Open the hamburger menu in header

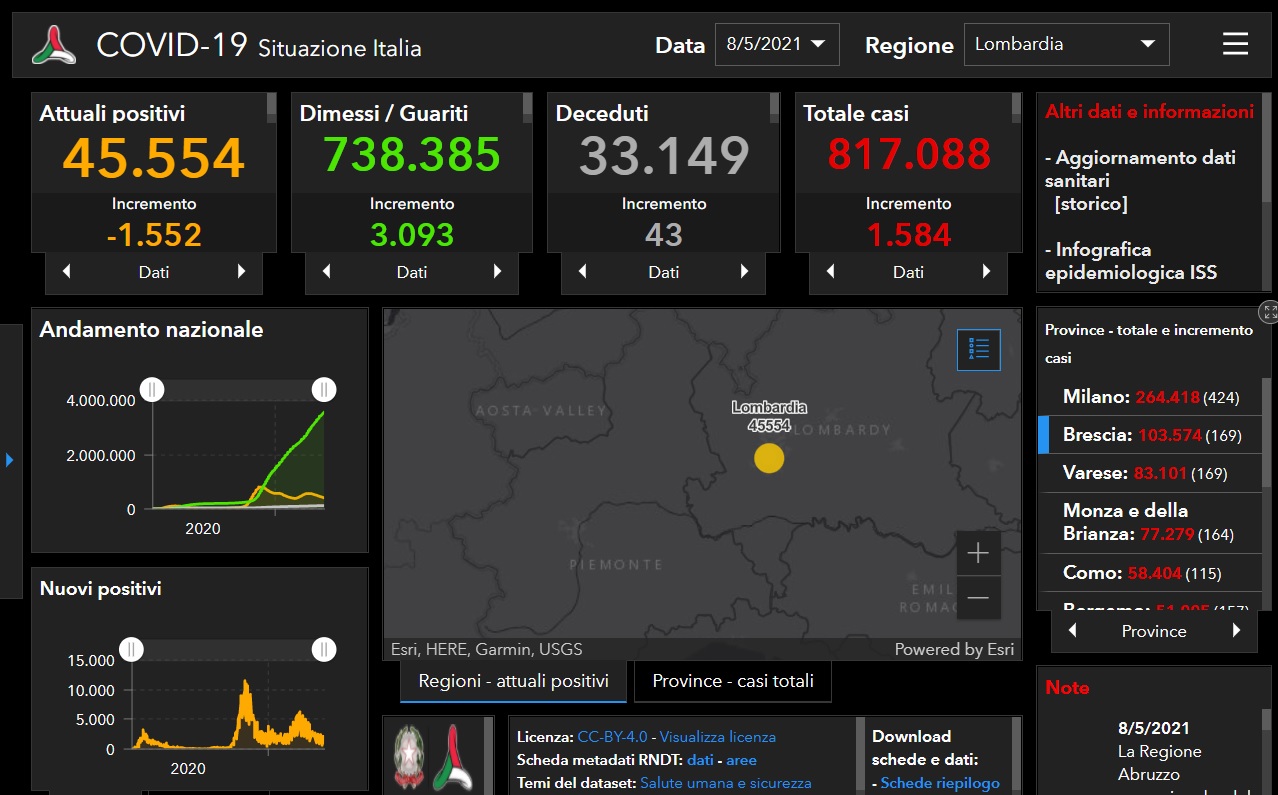[1235, 44]
